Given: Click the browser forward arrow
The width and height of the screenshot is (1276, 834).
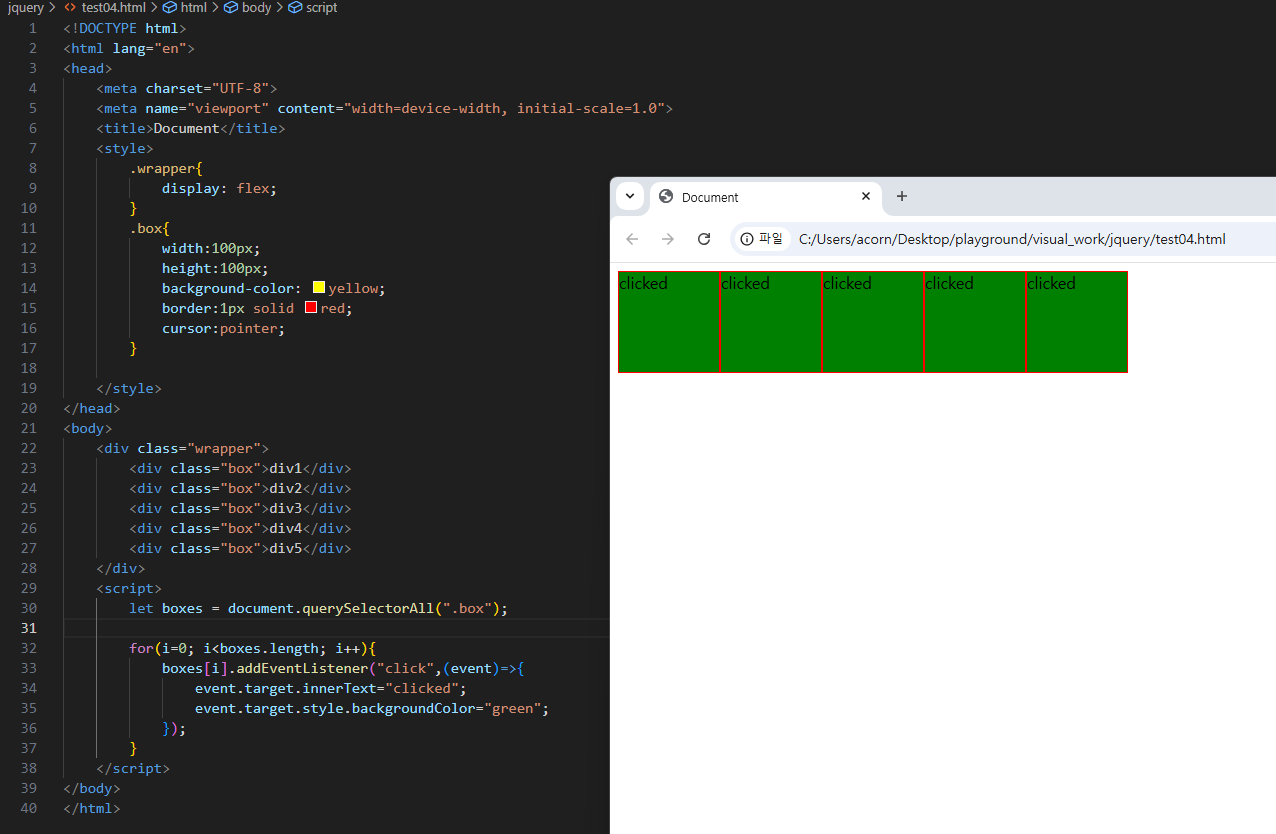Looking at the screenshot, I should (668, 239).
